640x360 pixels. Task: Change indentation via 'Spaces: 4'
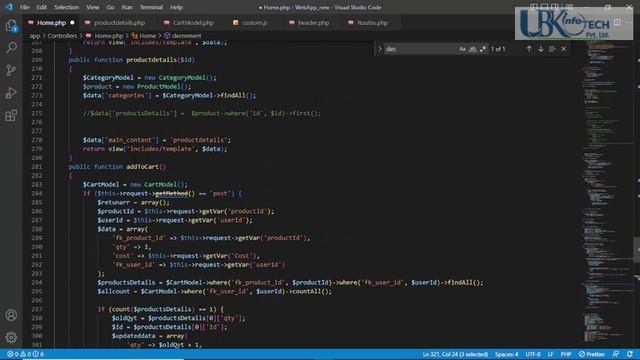(507, 354)
